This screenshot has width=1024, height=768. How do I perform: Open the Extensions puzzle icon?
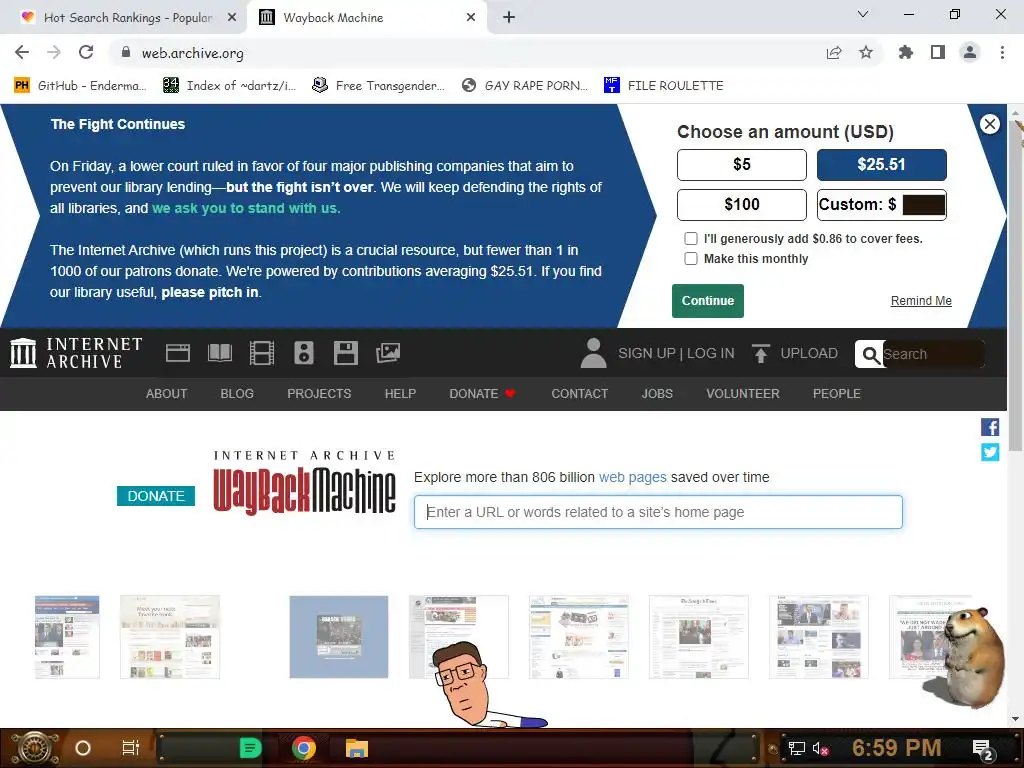[906, 52]
